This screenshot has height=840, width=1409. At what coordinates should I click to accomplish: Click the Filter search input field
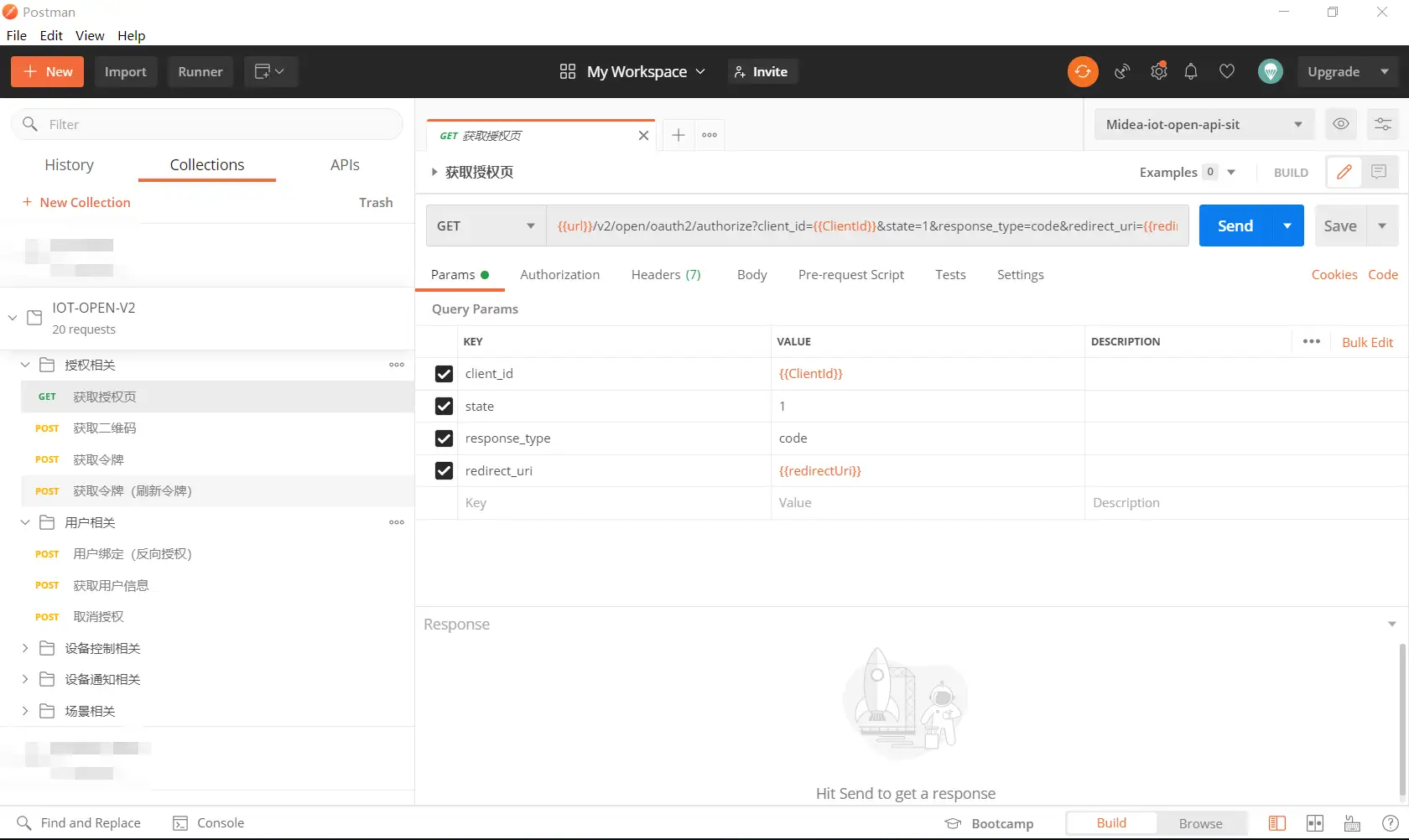(x=206, y=124)
